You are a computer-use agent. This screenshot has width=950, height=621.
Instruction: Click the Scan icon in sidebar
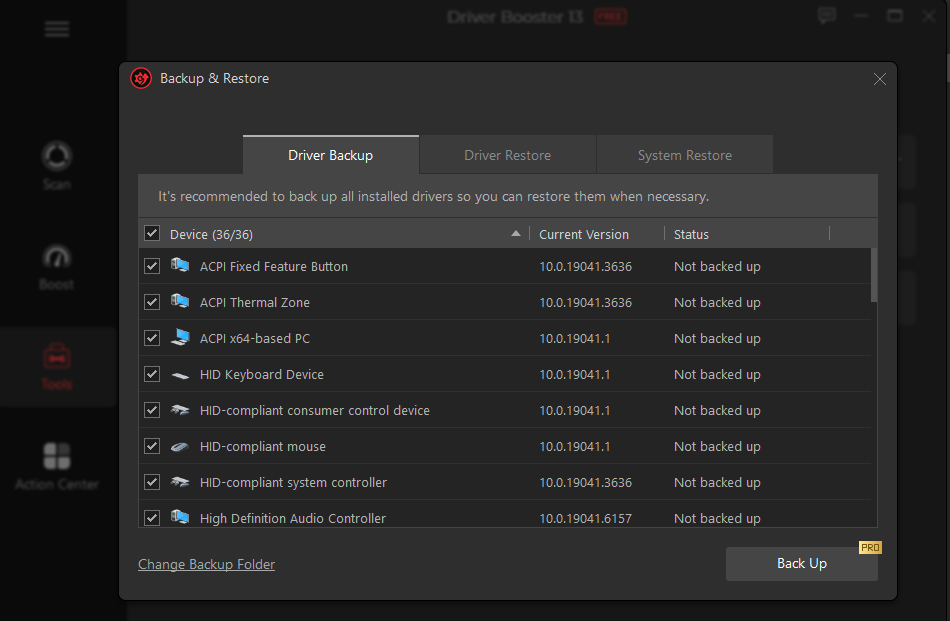coord(56,158)
